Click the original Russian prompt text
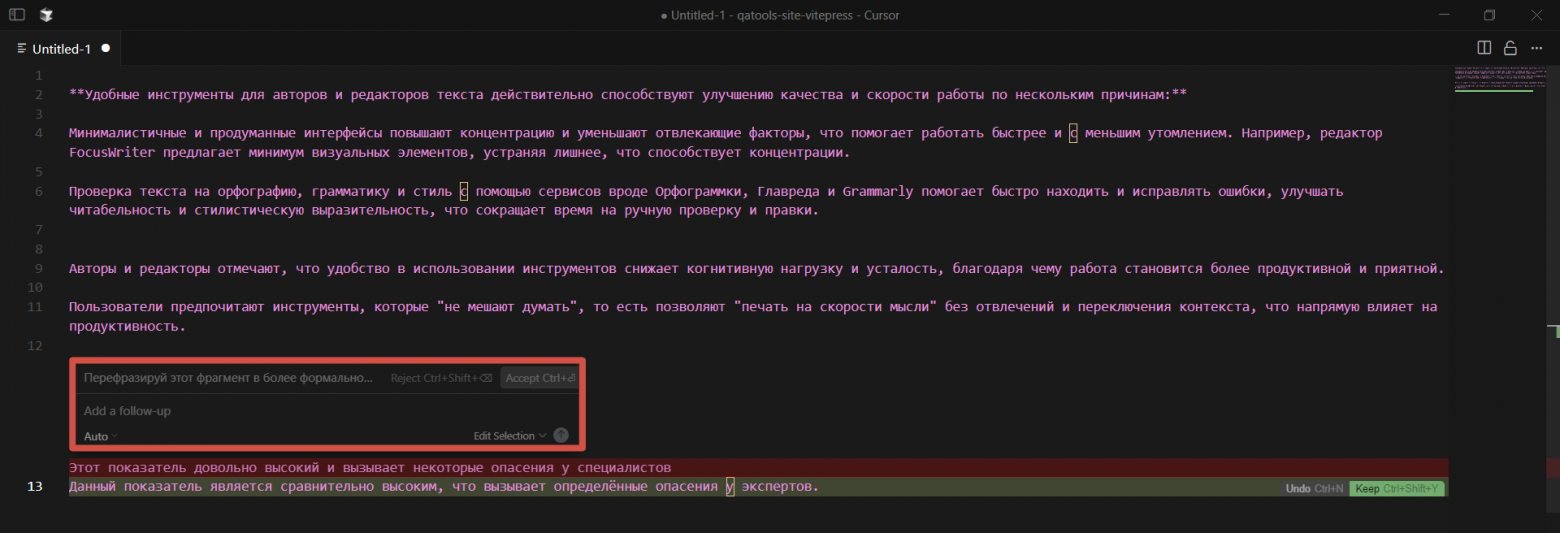The image size is (1560, 533). pyautogui.click(x=228, y=378)
